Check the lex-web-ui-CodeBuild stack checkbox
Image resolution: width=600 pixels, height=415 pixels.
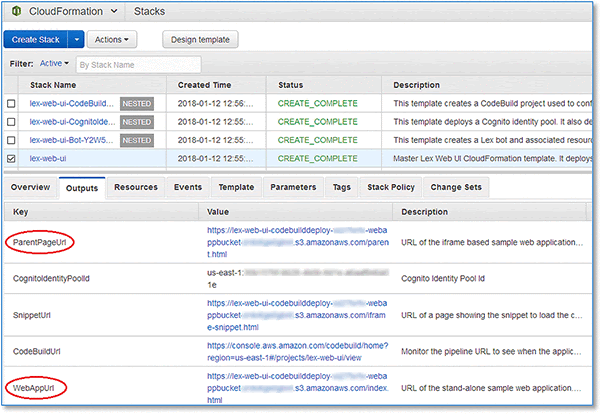click(11, 104)
